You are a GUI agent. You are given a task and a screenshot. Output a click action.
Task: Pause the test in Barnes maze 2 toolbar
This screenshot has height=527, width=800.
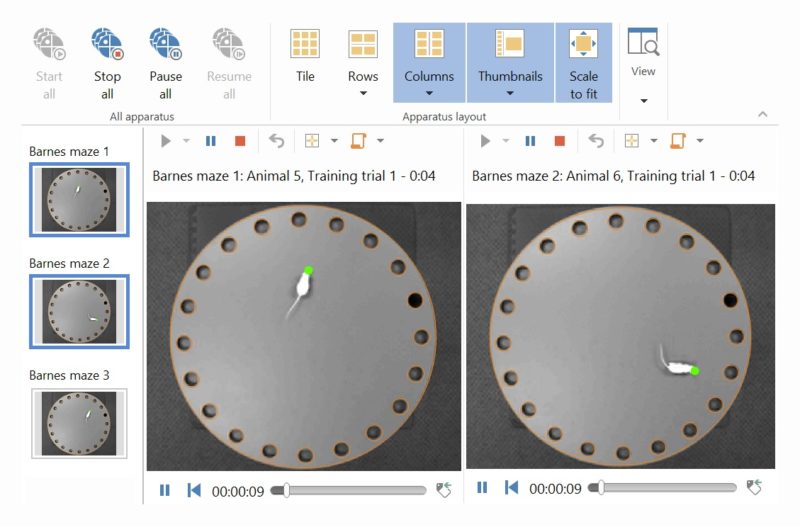(x=531, y=141)
